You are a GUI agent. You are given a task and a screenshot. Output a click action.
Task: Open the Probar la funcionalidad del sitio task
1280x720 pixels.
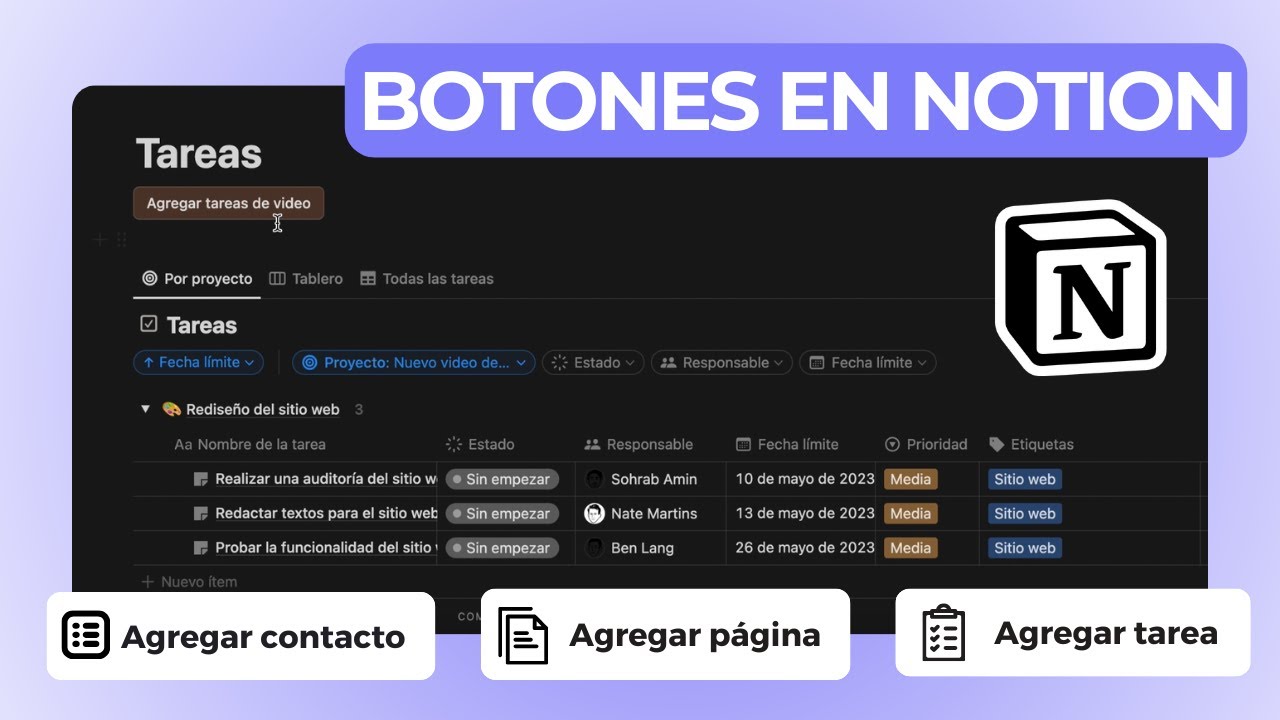point(326,548)
